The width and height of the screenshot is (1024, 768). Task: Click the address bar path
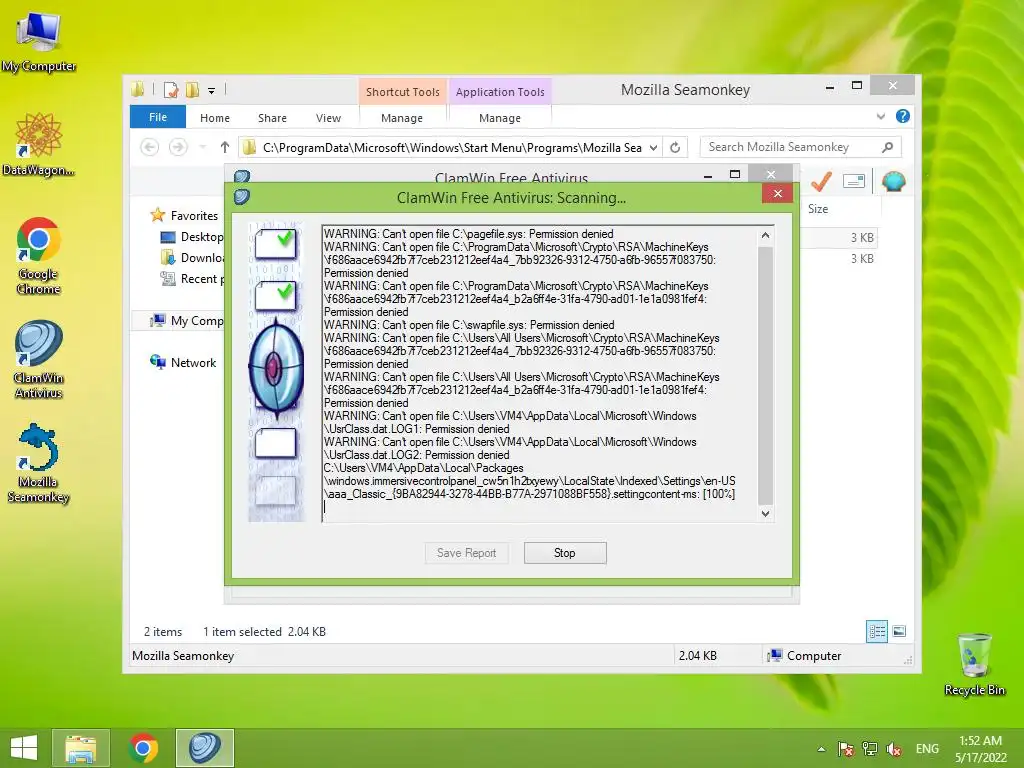tap(452, 148)
